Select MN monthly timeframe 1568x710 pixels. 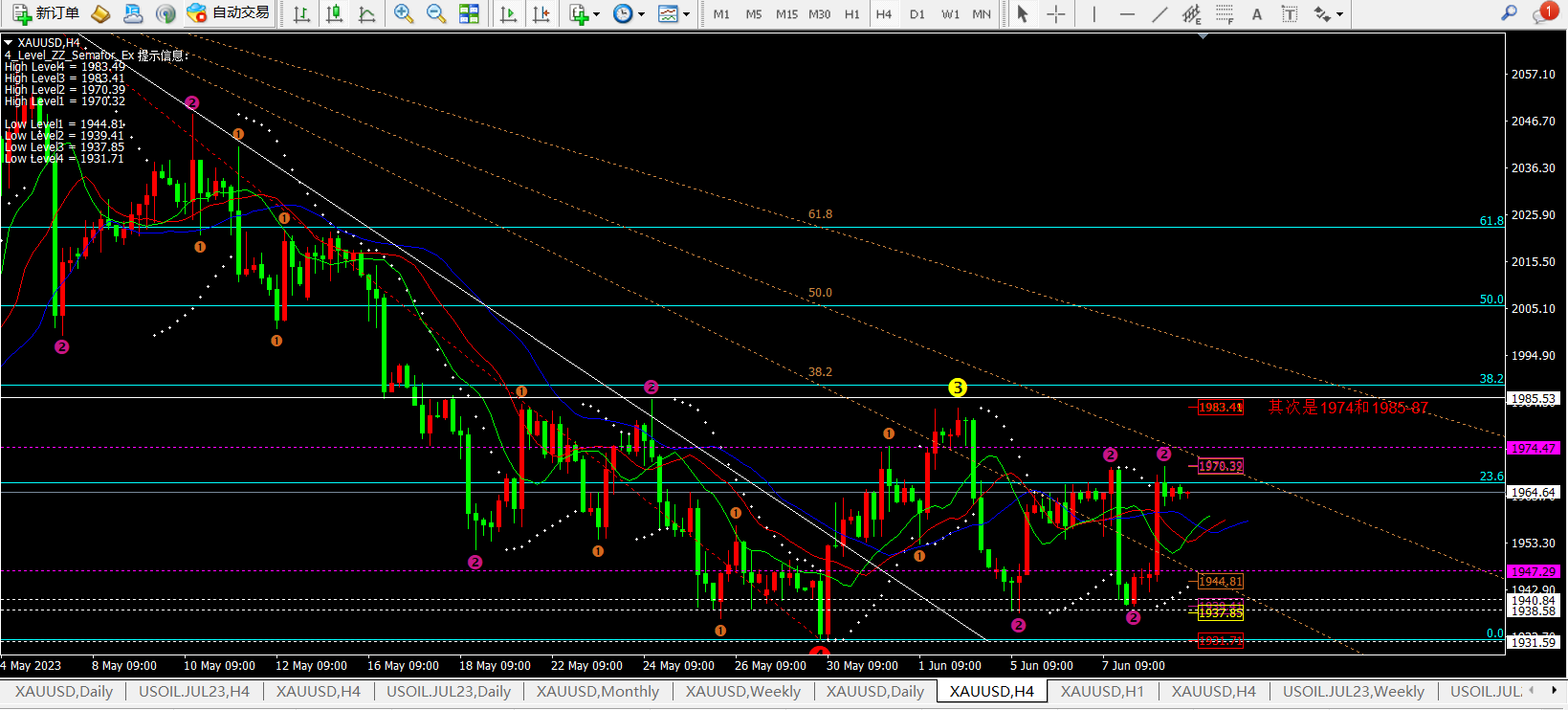click(982, 14)
